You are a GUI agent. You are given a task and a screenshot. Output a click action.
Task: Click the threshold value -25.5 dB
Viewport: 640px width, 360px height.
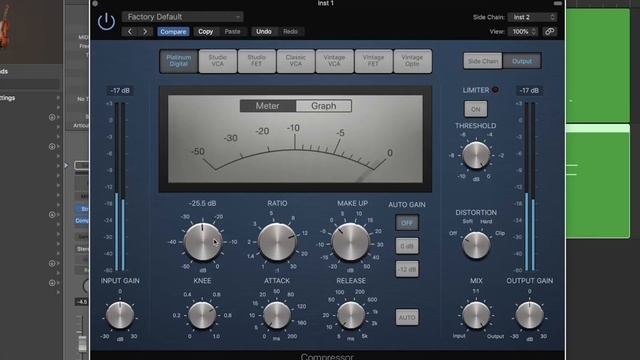tap(202, 203)
